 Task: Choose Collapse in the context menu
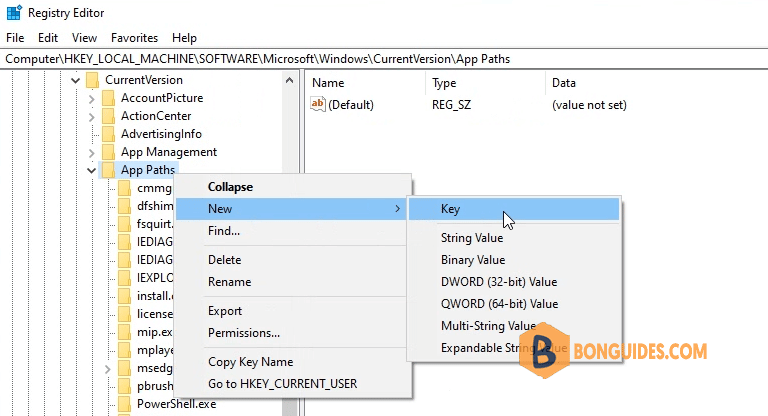(x=293, y=187)
